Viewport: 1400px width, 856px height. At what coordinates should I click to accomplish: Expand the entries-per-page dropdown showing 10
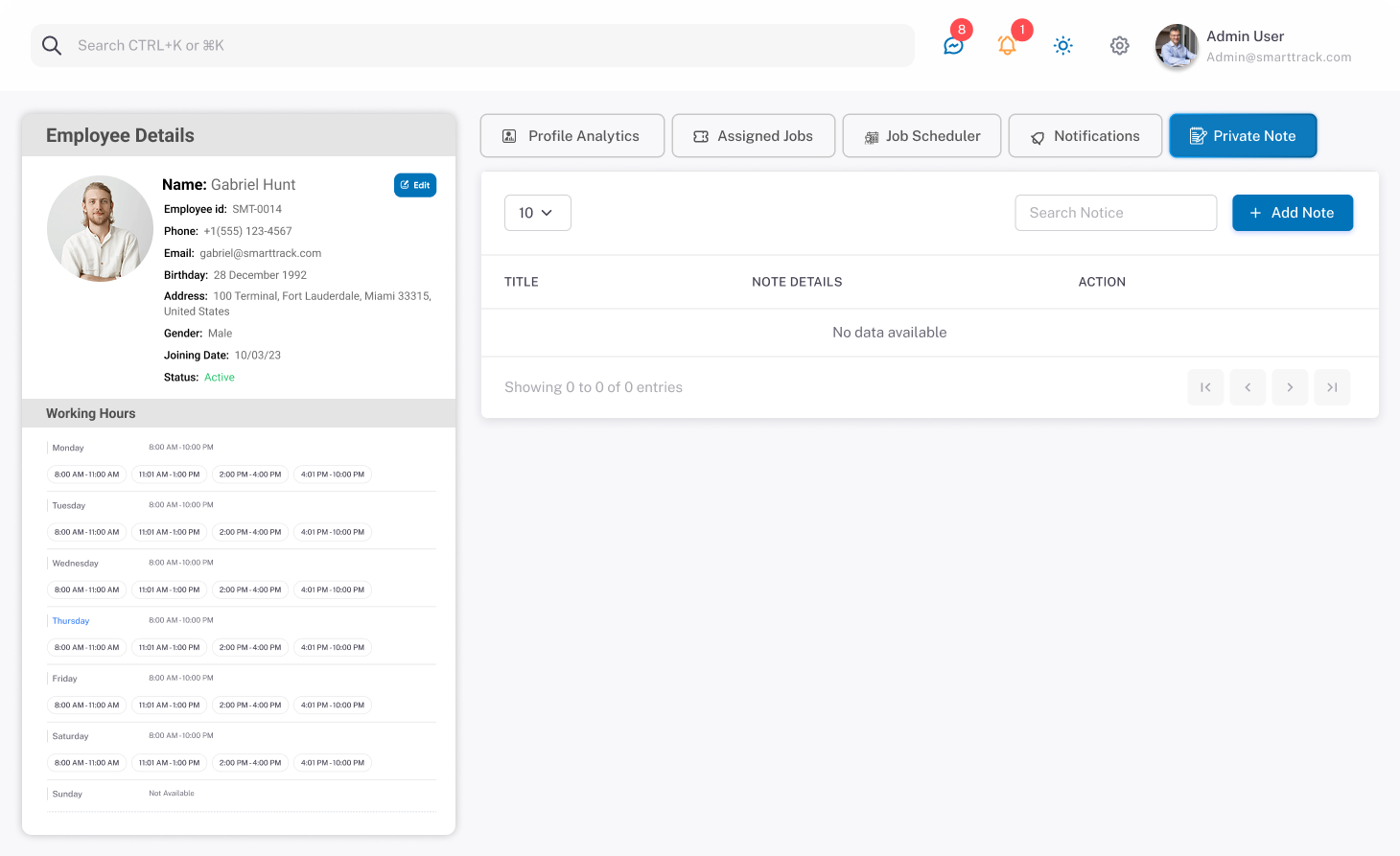537,213
